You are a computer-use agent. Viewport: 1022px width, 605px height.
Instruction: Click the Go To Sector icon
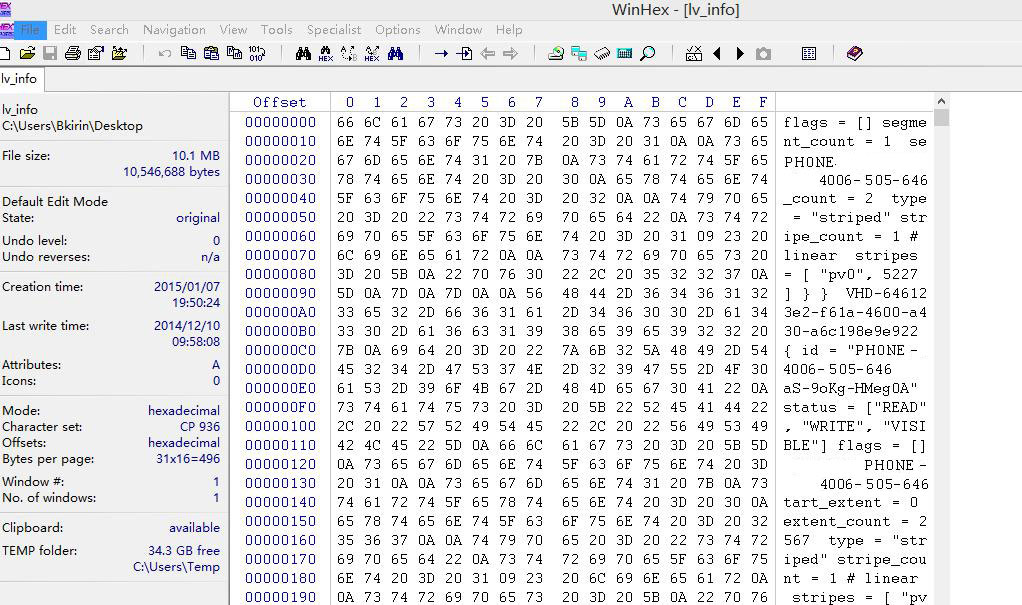pyautogui.click(x=465, y=53)
